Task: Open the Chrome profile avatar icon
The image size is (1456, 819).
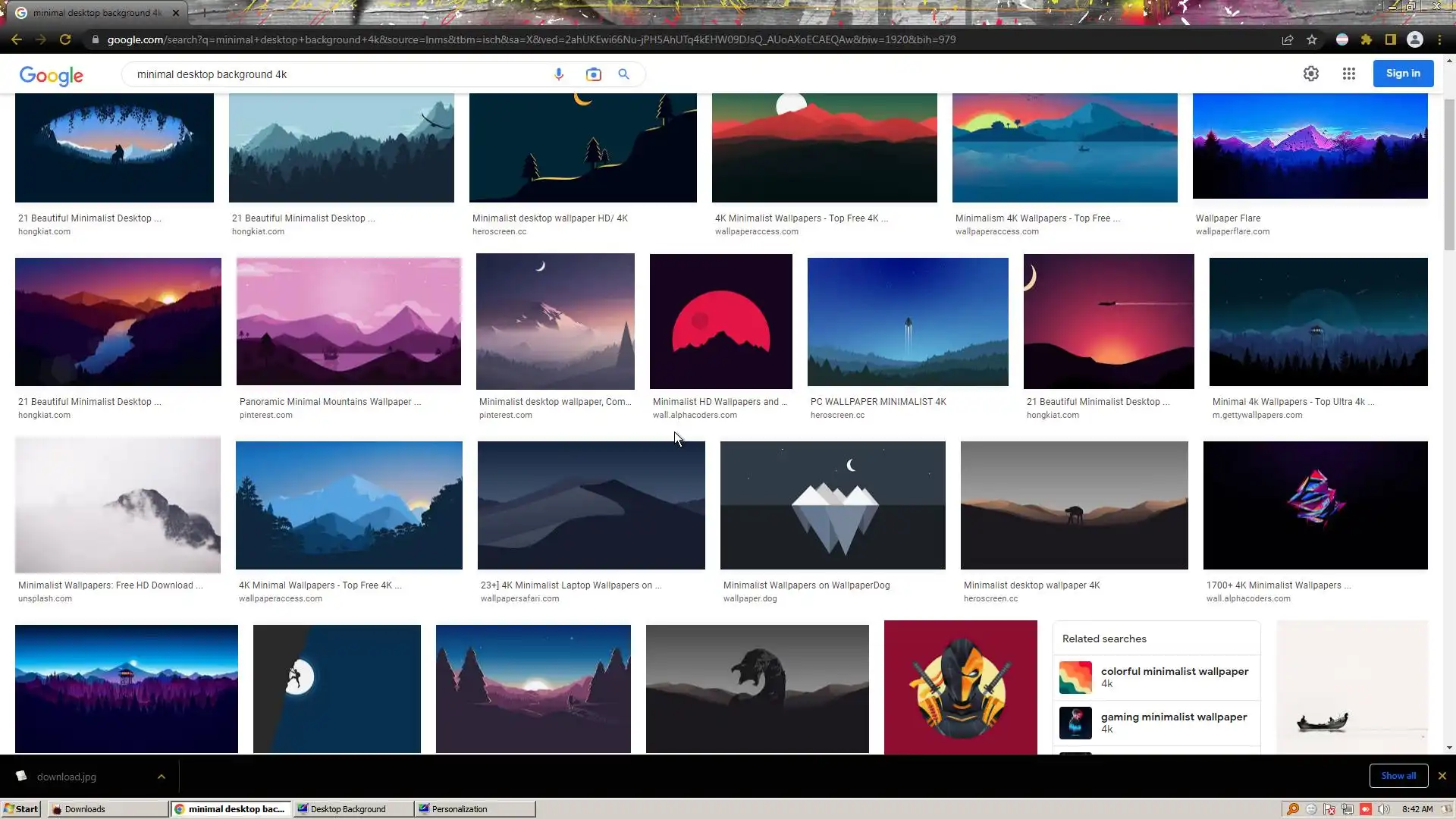Action: click(x=1415, y=39)
